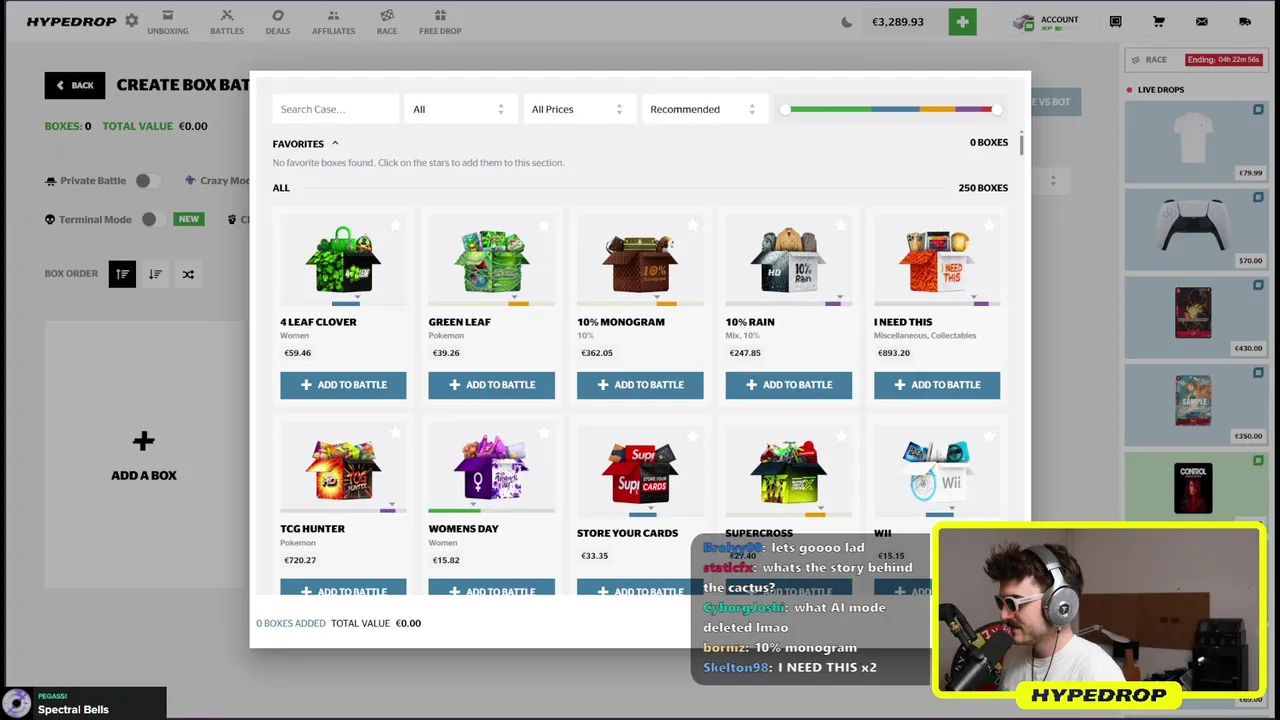
Task: Favorite the Womens Day box star
Action: (544, 433)
